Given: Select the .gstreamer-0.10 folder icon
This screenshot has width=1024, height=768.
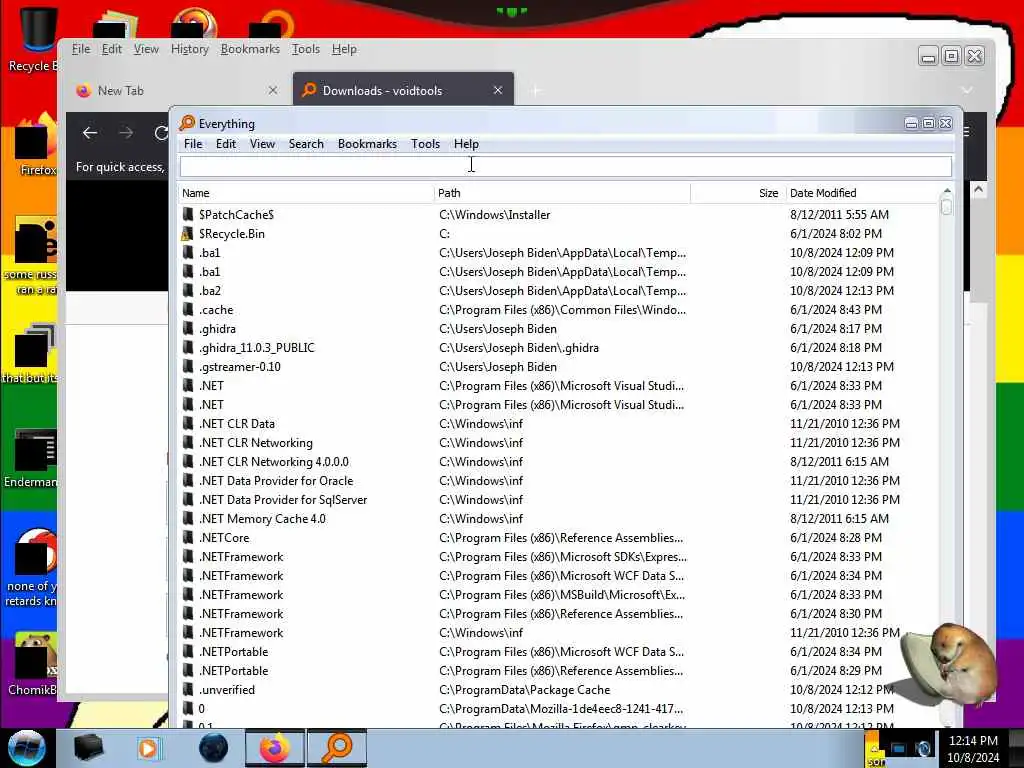Looking at the screenshot, I should [188, 366].
